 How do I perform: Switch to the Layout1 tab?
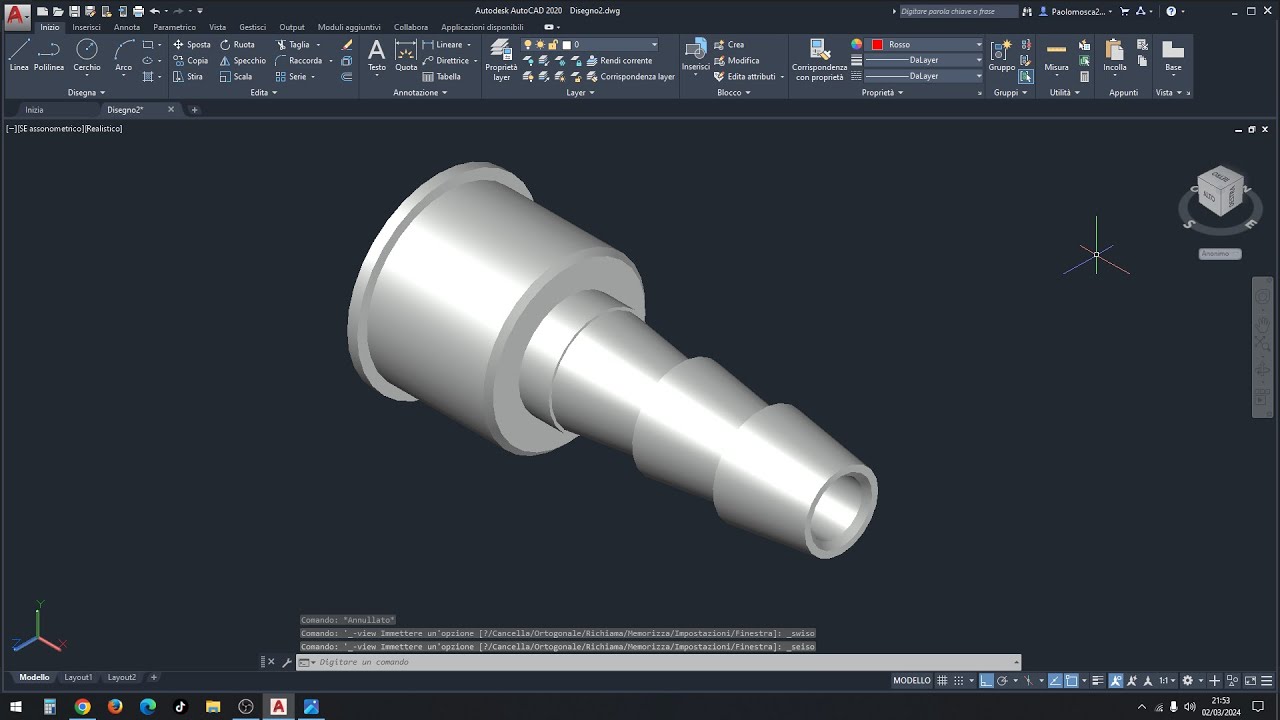tap(78, 678)
